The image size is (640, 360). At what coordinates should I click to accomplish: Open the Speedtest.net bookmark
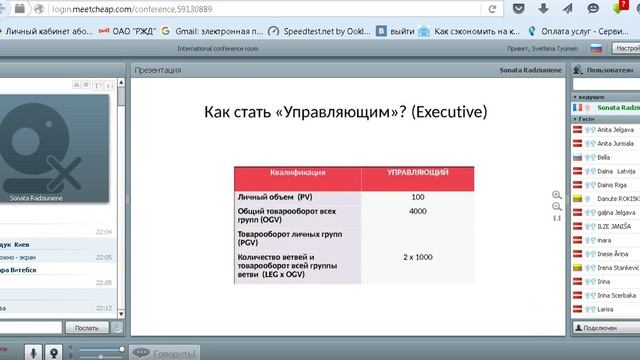point(319,31)
